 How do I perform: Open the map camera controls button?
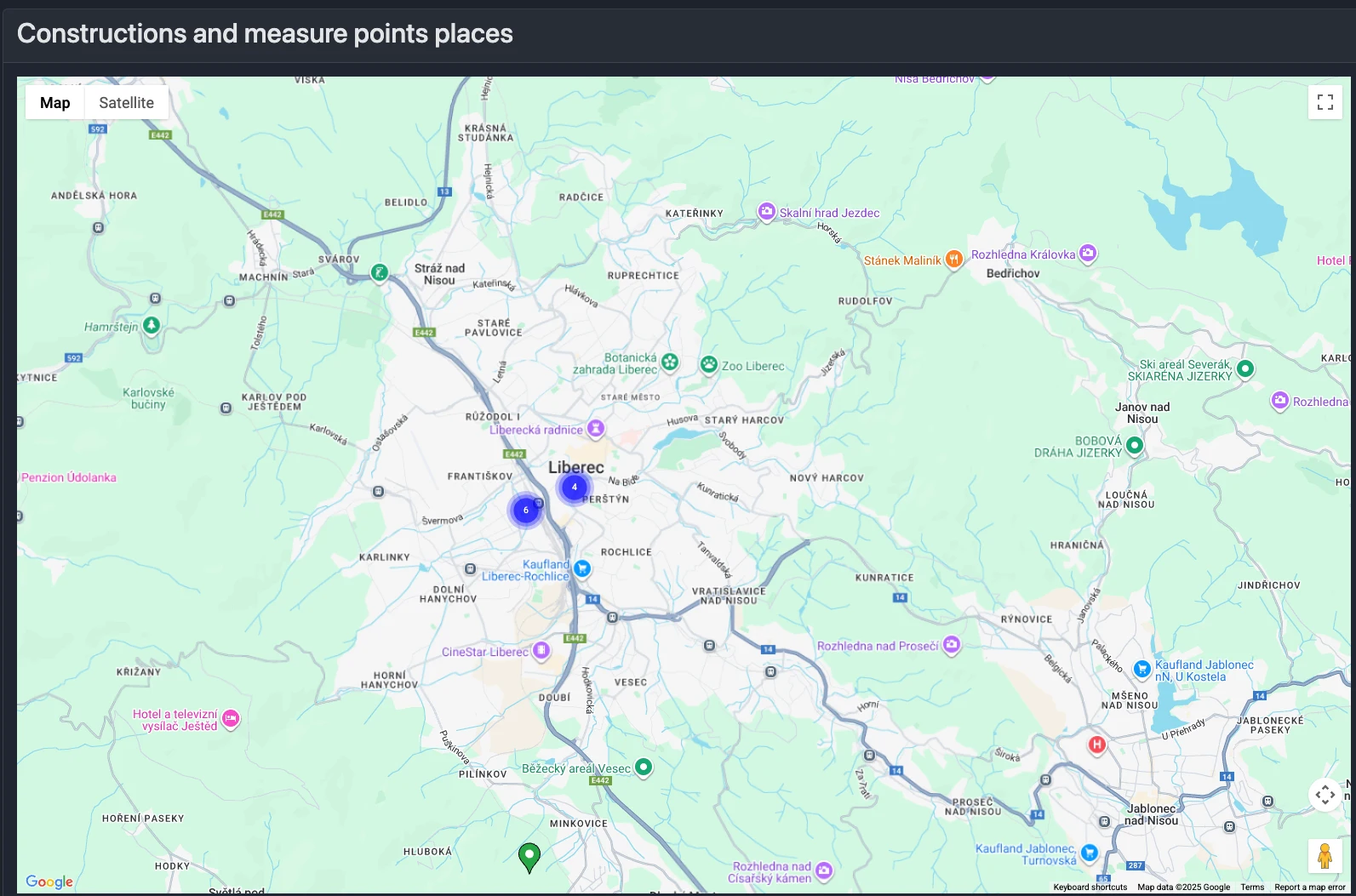coord(1325,796)
